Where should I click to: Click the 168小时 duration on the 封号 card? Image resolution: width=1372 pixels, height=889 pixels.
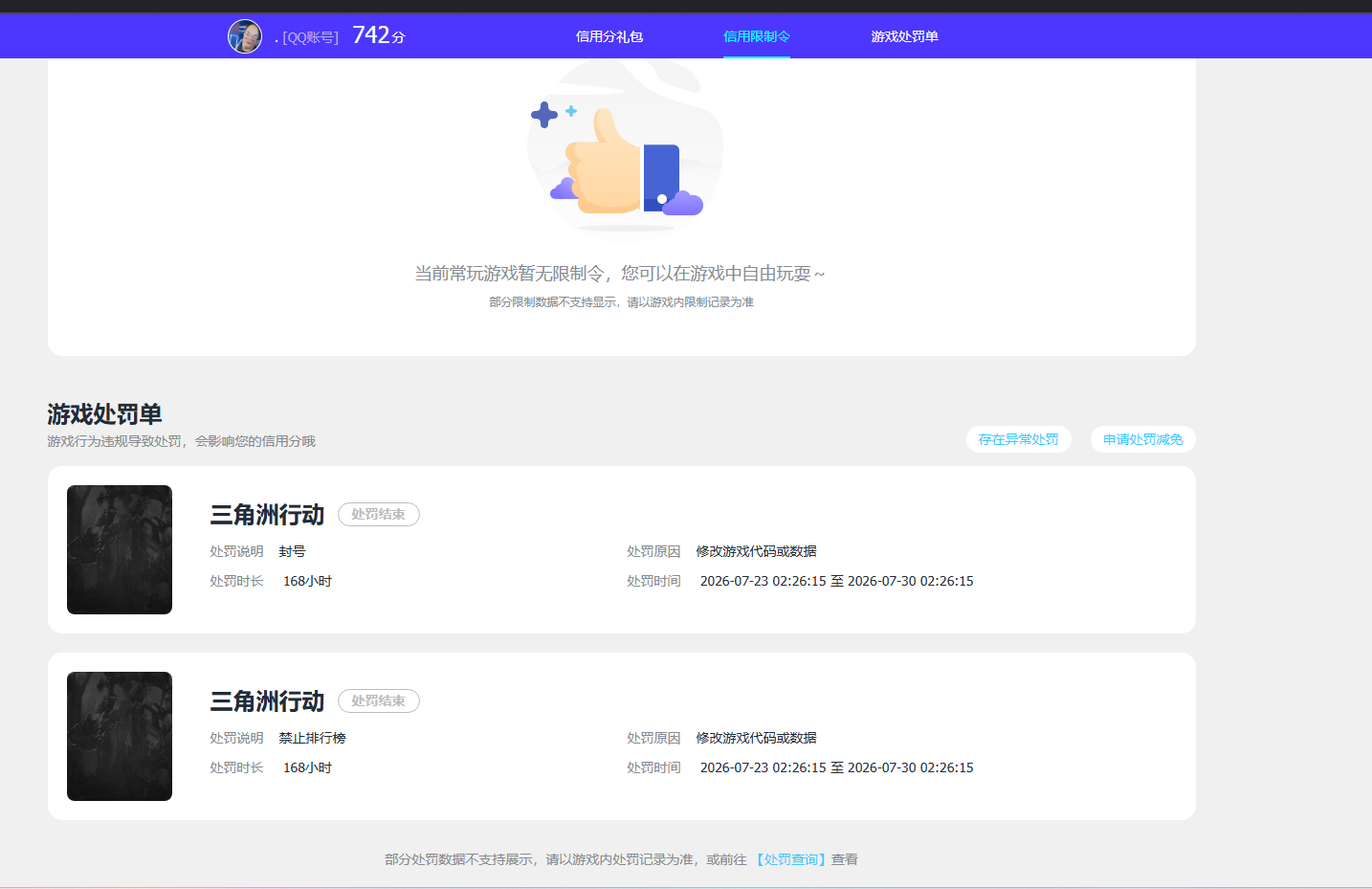coord(307,581)
